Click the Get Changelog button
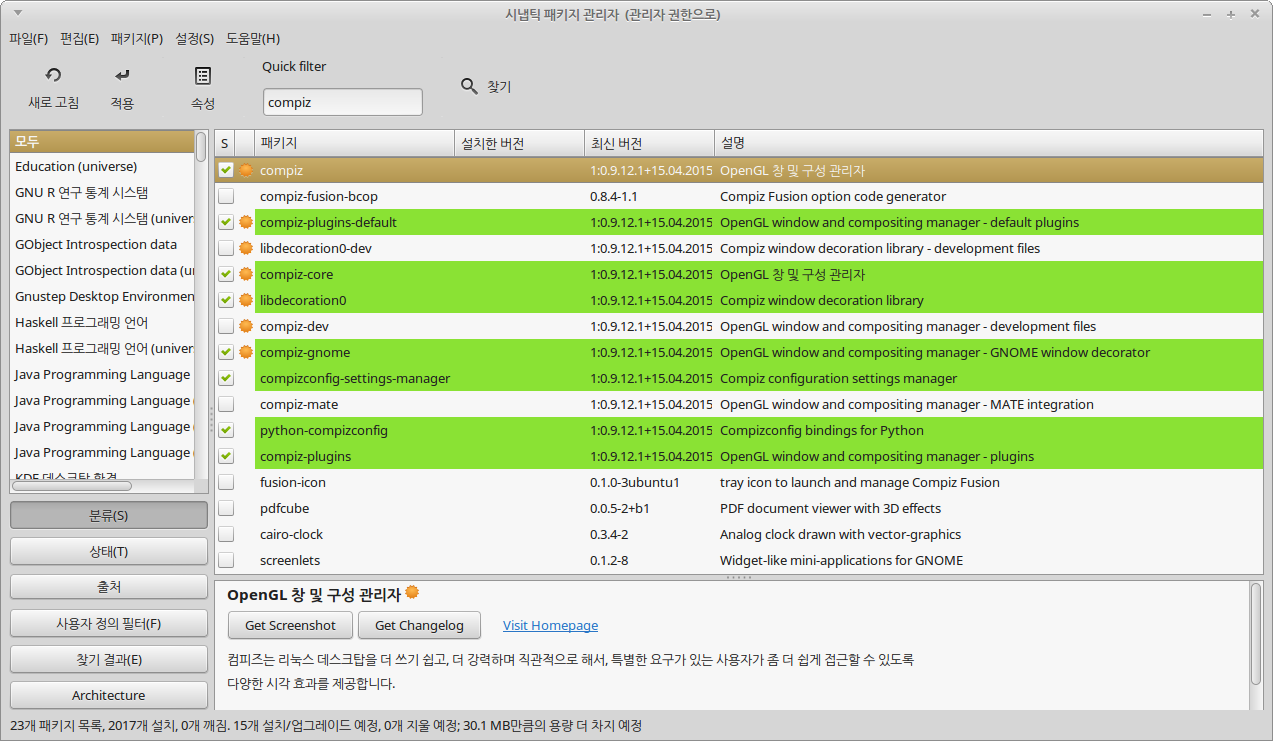Viewport: 1273px width, 741px height. coord(419,625)
